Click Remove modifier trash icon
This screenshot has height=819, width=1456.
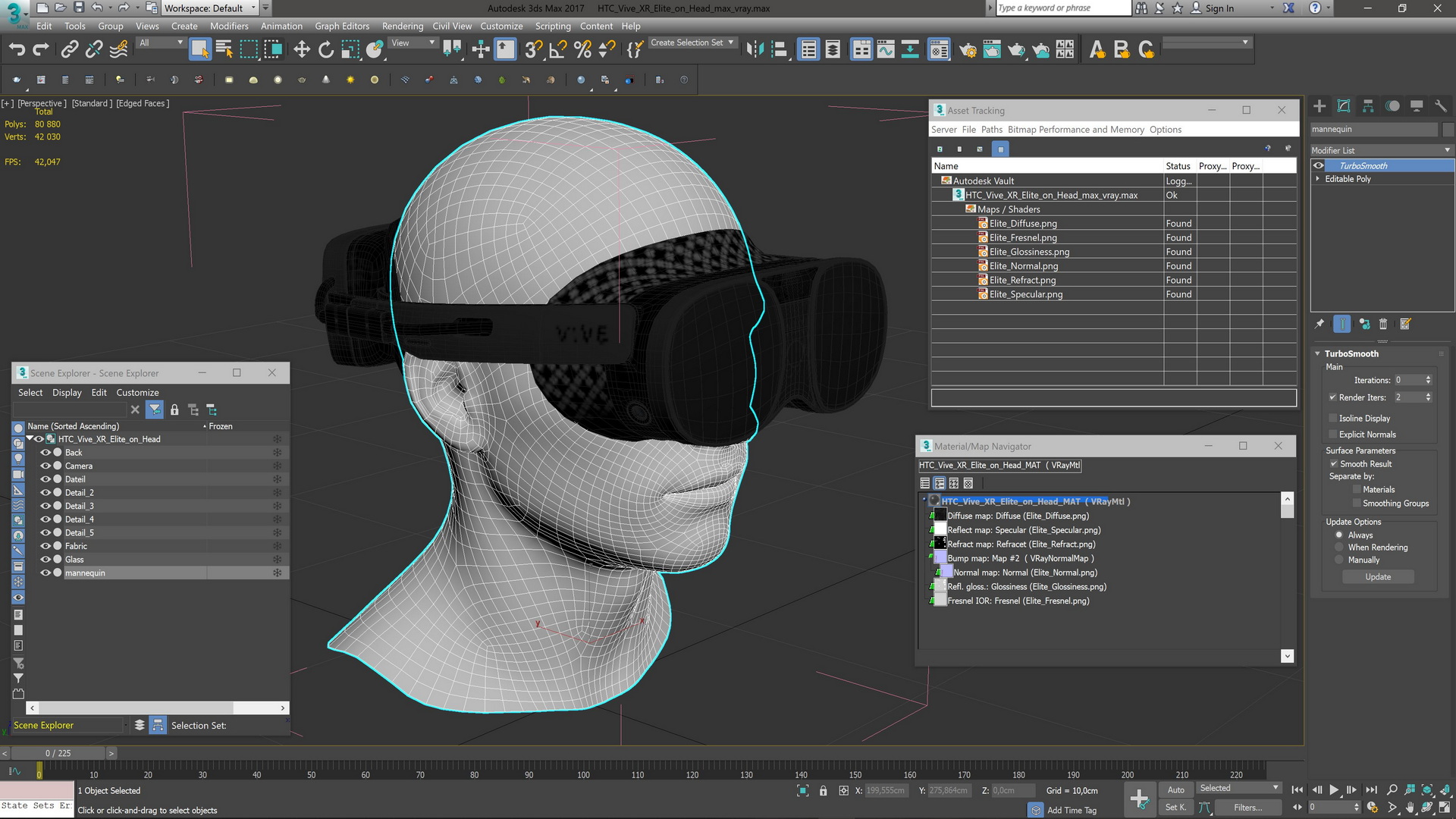click(1383, 324)
